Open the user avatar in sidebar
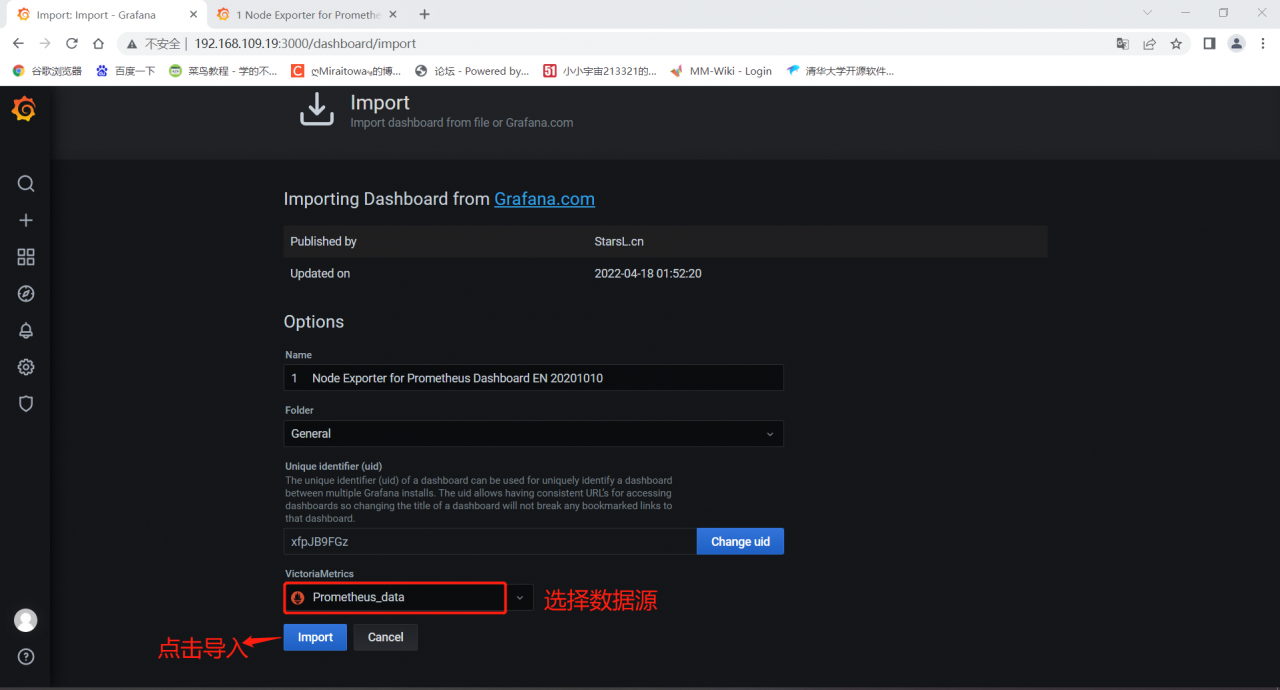1280x690 pixels. [x=26, y=620]
